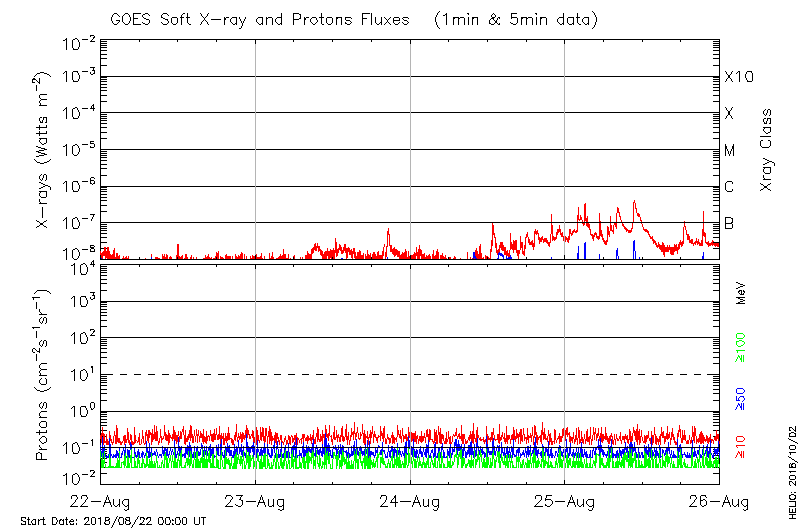Select the 22-Aug date tick label
The image size is (800, 530).
[x=100, y=500]
